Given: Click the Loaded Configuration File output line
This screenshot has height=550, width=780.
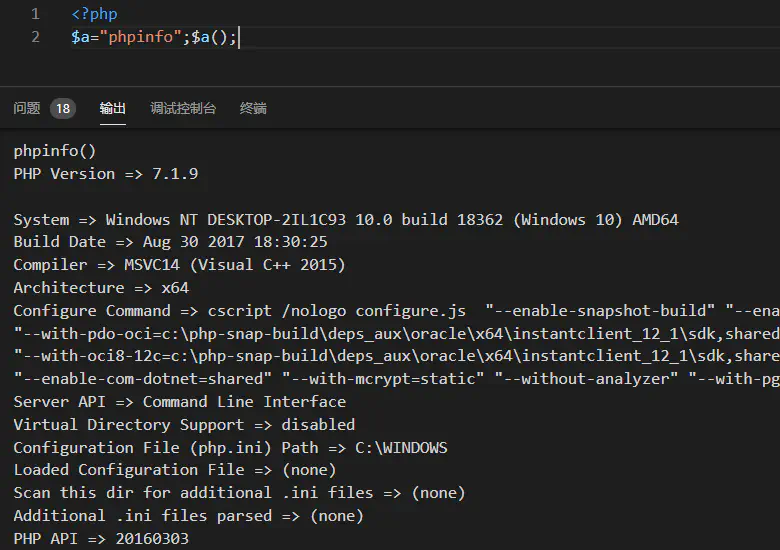Looking at the screenshot, I should click(174, 470).
